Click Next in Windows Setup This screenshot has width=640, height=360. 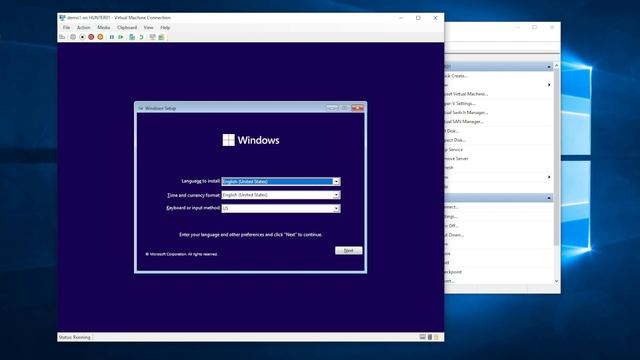[349, 250]
